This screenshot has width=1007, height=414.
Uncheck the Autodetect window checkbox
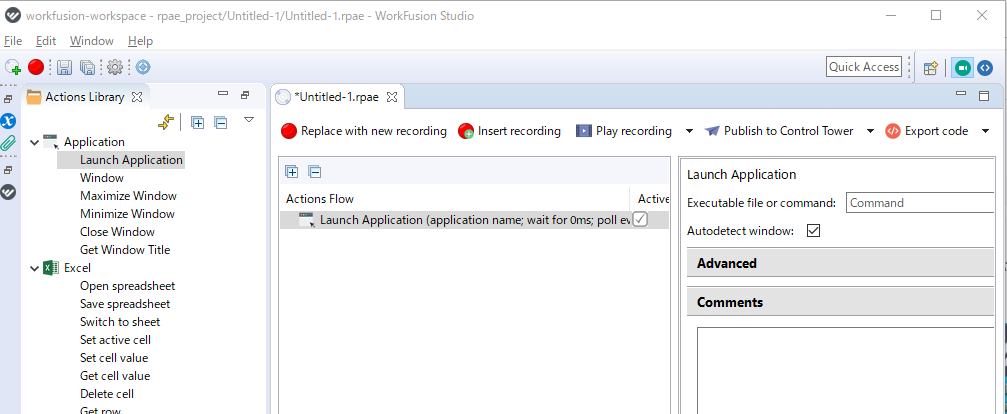813,230
